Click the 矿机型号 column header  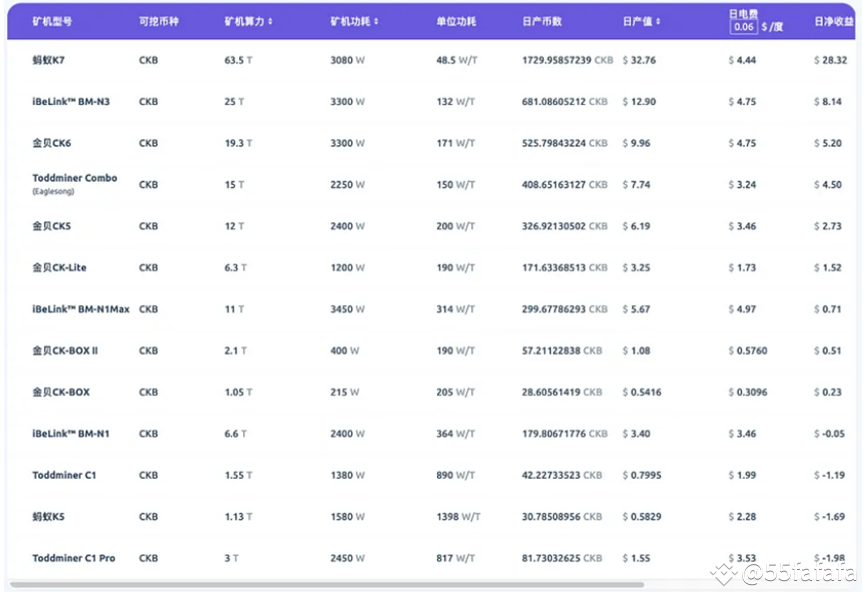52,22
